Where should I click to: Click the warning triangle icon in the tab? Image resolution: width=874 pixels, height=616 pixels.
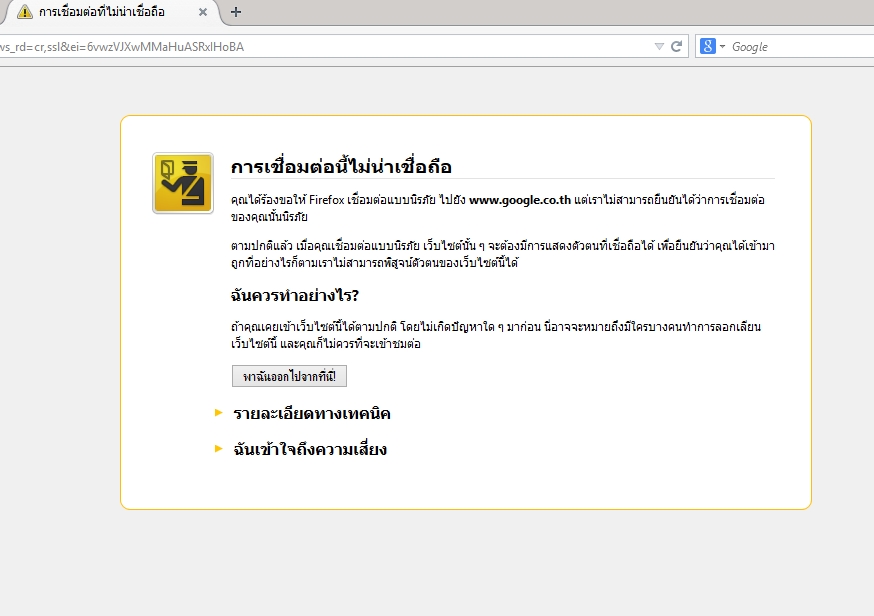(x=25, y=12)
